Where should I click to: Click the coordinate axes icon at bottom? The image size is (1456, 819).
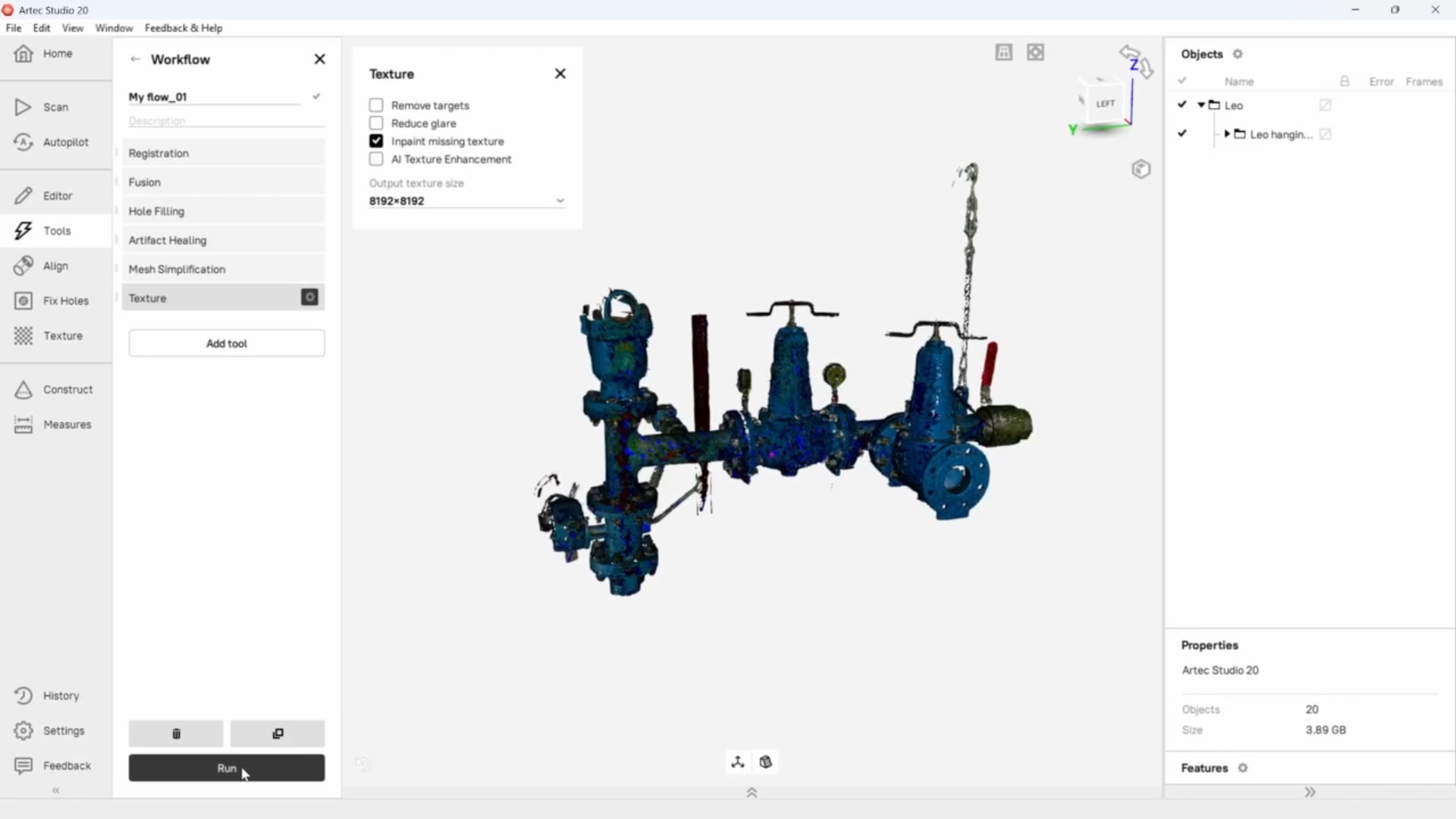(x=738, y=762)
